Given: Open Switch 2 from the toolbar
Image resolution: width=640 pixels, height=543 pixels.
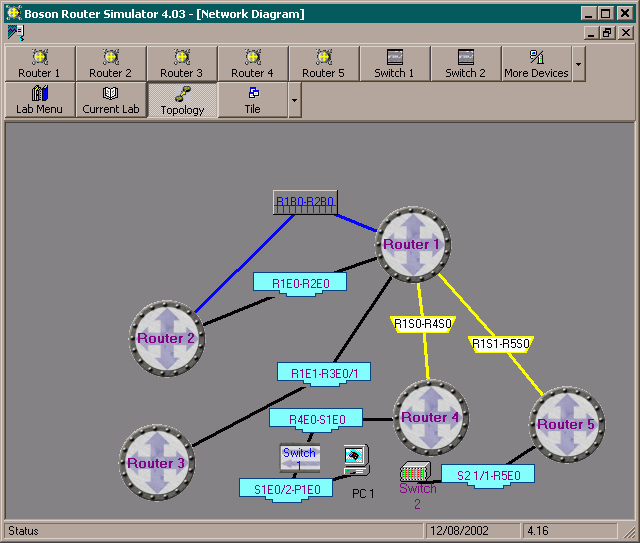Looking at the screenshot, I should click(x=466, y=64).
